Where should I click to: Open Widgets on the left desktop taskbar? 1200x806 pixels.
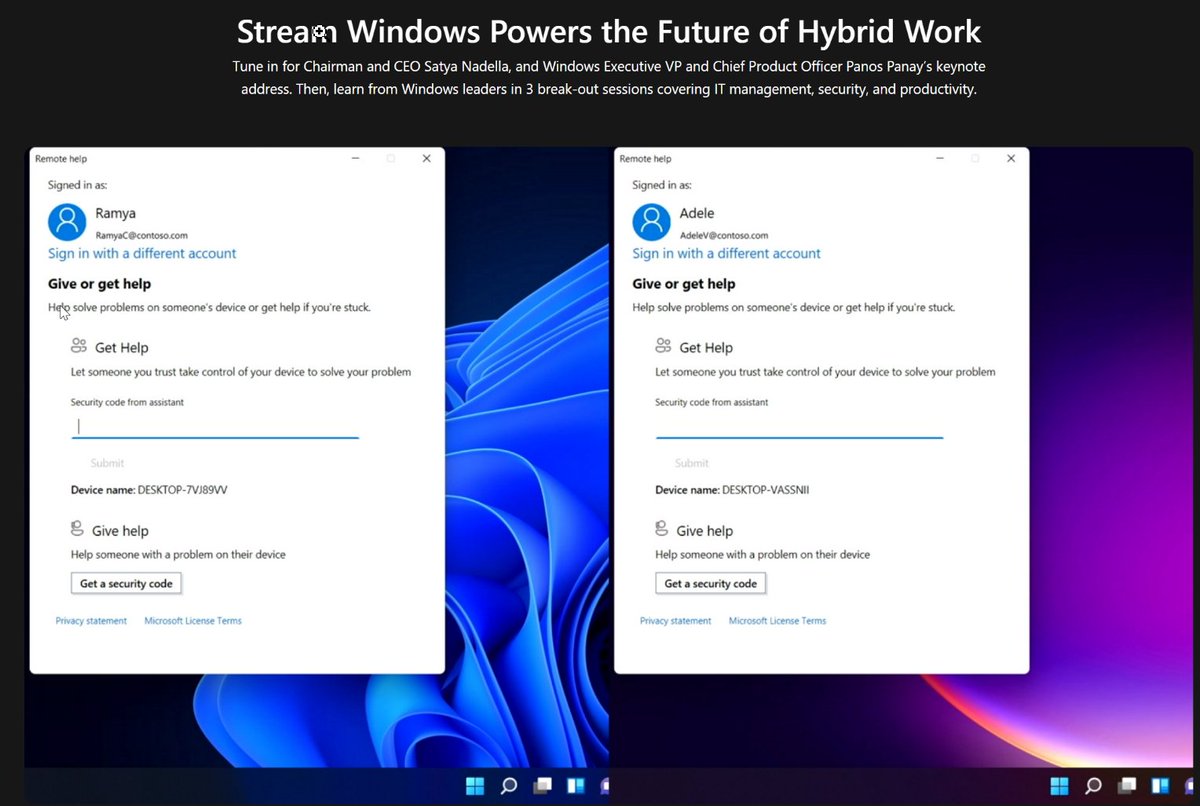click(x=577, y=785)
